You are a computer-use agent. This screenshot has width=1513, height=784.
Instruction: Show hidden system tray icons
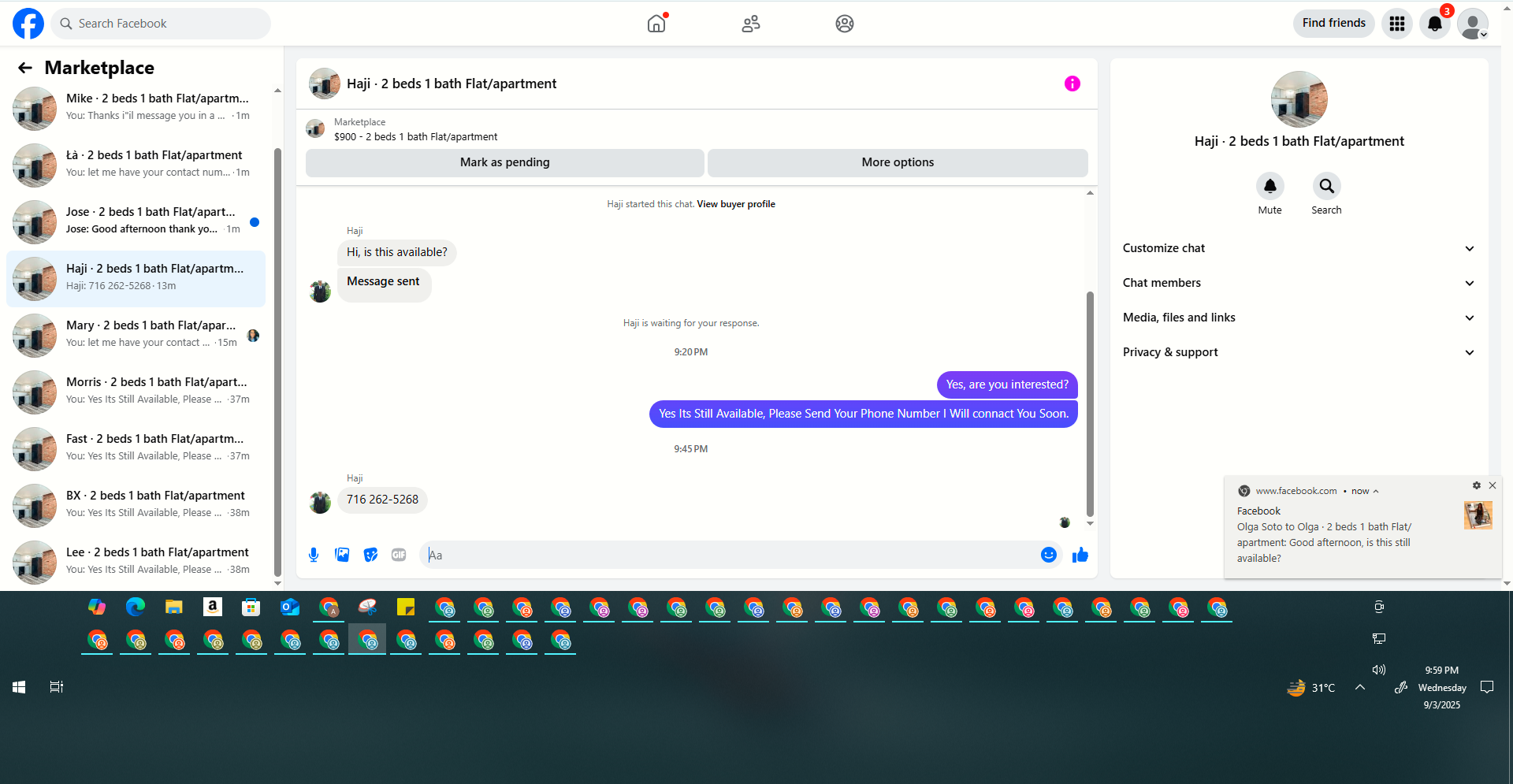click(x=1360, y=687)
